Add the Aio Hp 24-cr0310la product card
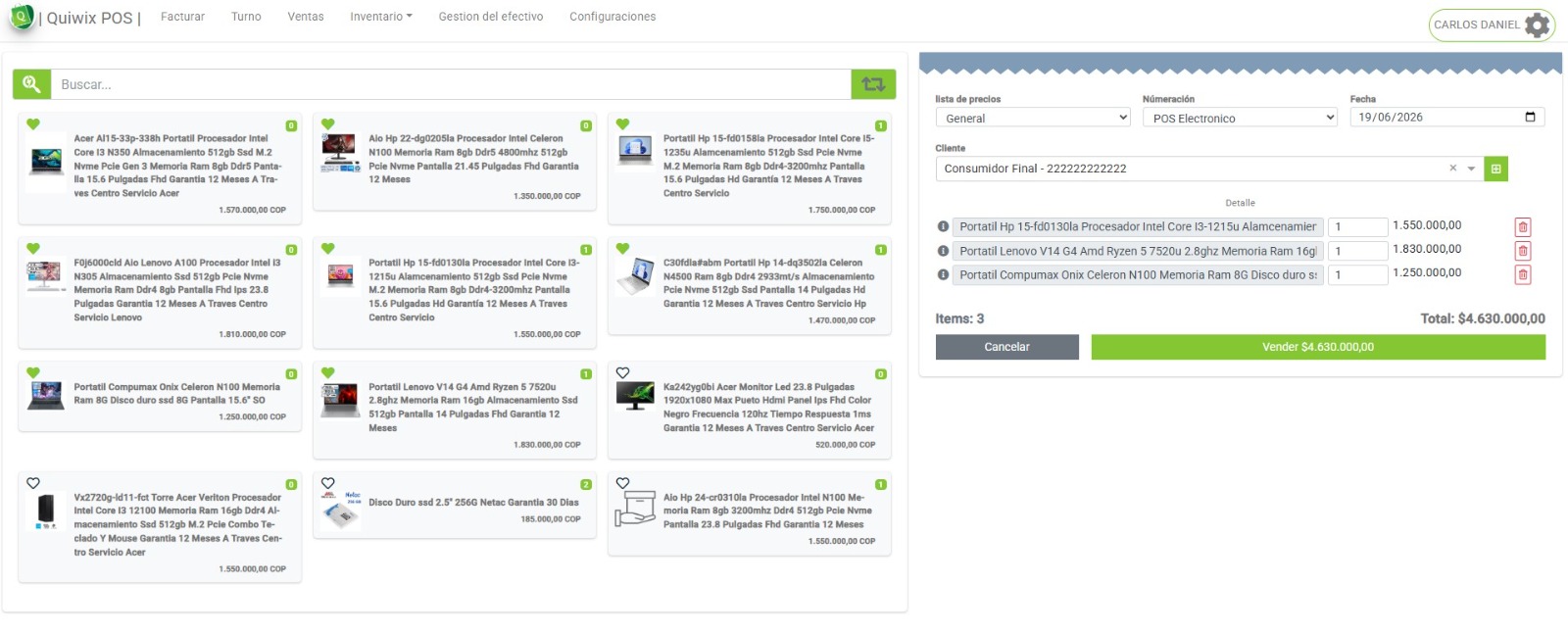This screenshot has width=1568, height=633. tap(750, 514)
